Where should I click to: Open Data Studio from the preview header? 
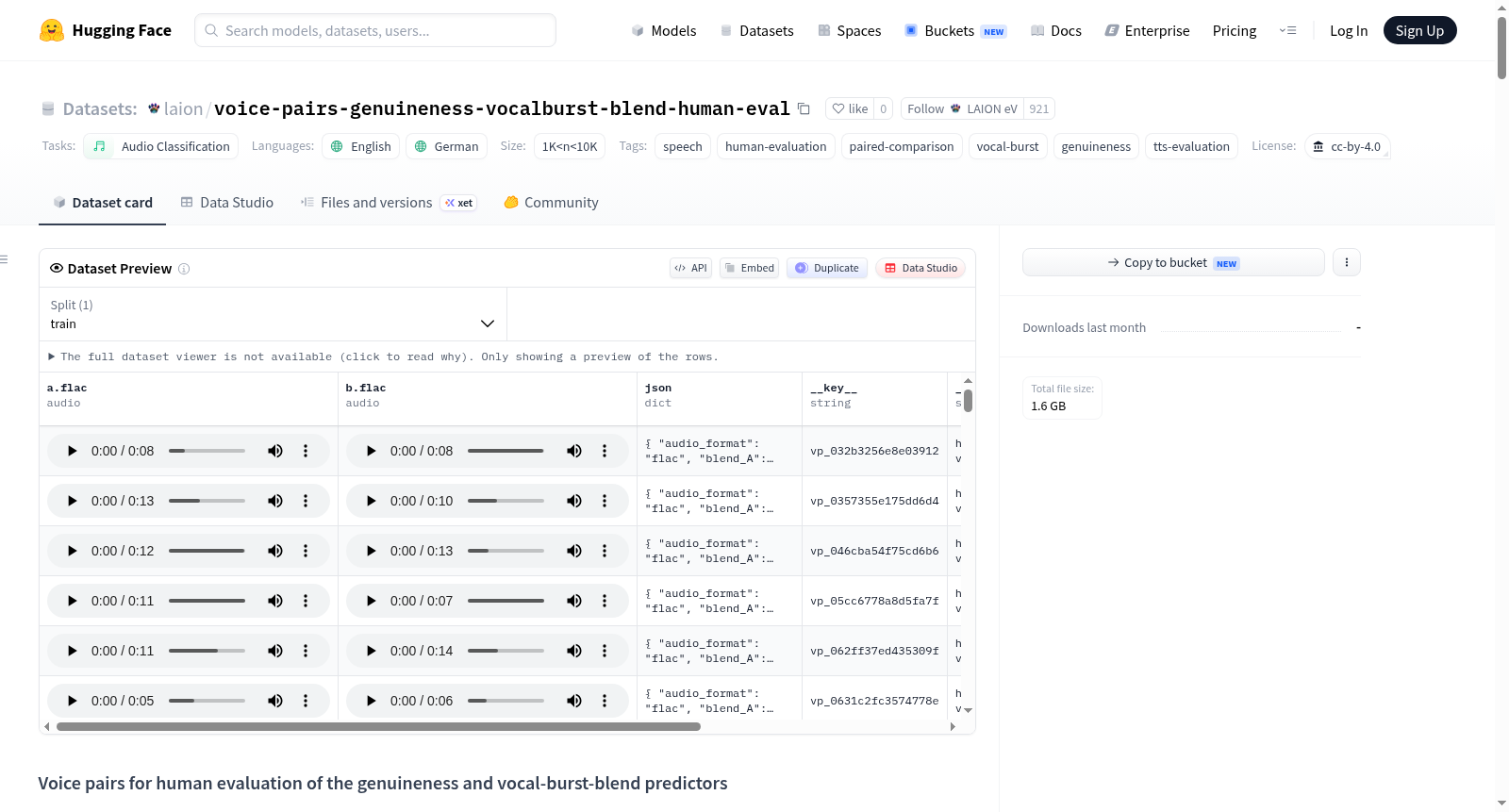click(x=920, y=268)
